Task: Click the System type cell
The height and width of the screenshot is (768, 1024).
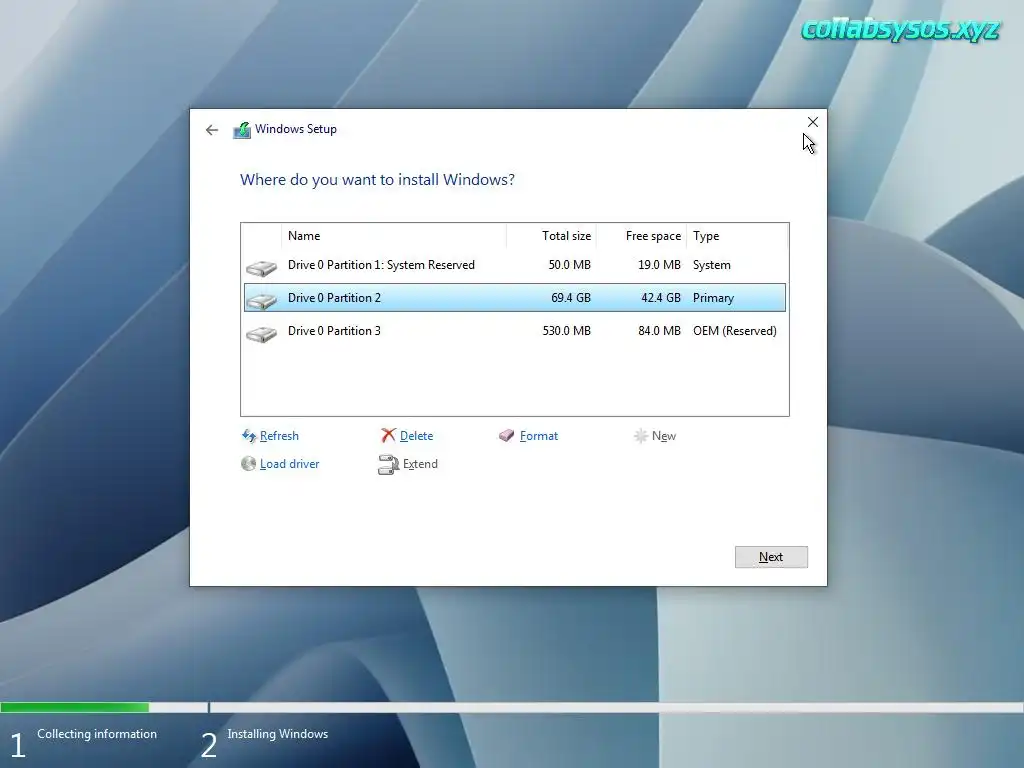Action: pos(712,264)
